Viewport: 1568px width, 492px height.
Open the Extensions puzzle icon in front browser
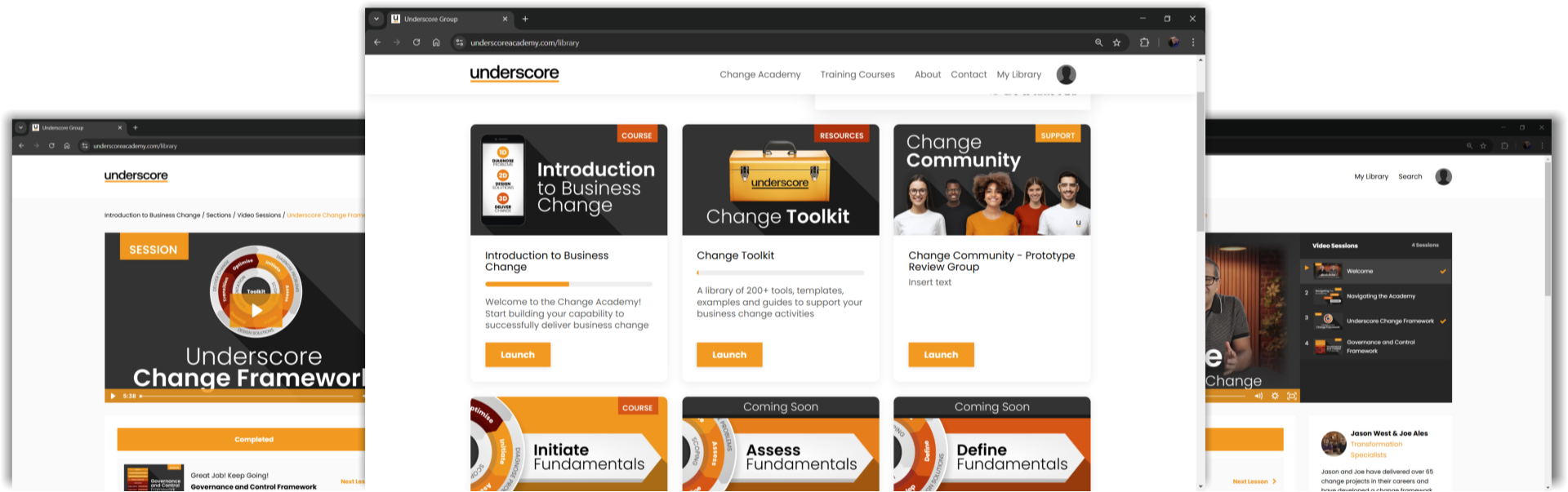[x=1144, y=42]
